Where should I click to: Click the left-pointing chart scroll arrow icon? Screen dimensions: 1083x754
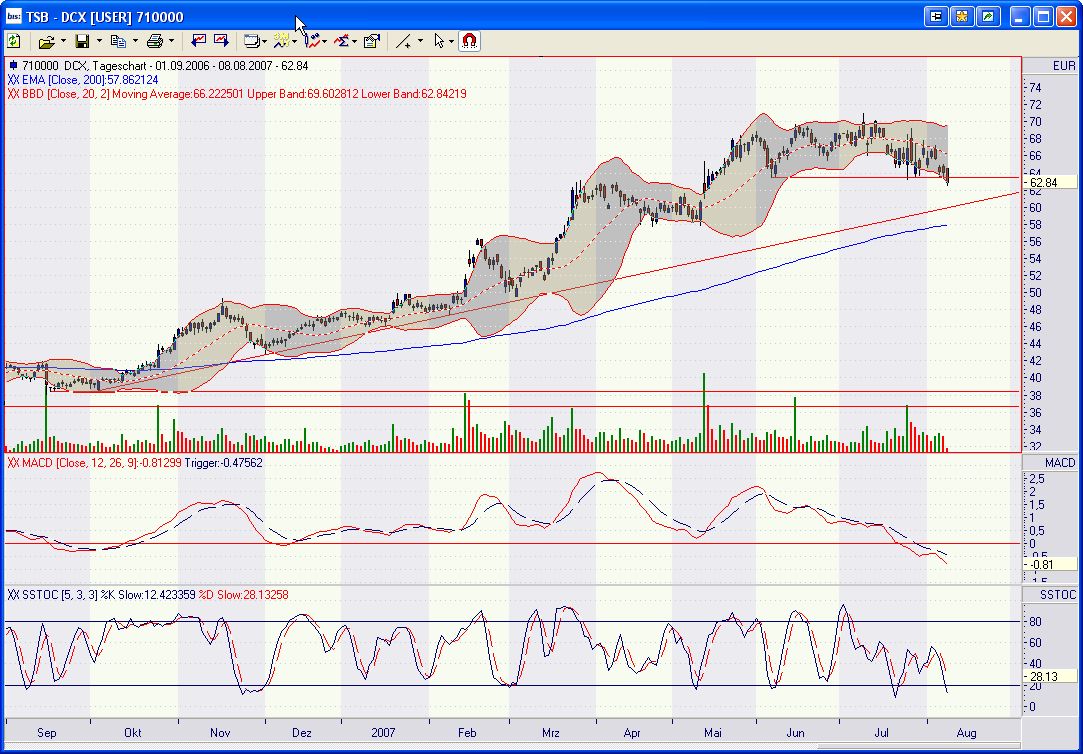click(x=198, y=41)
